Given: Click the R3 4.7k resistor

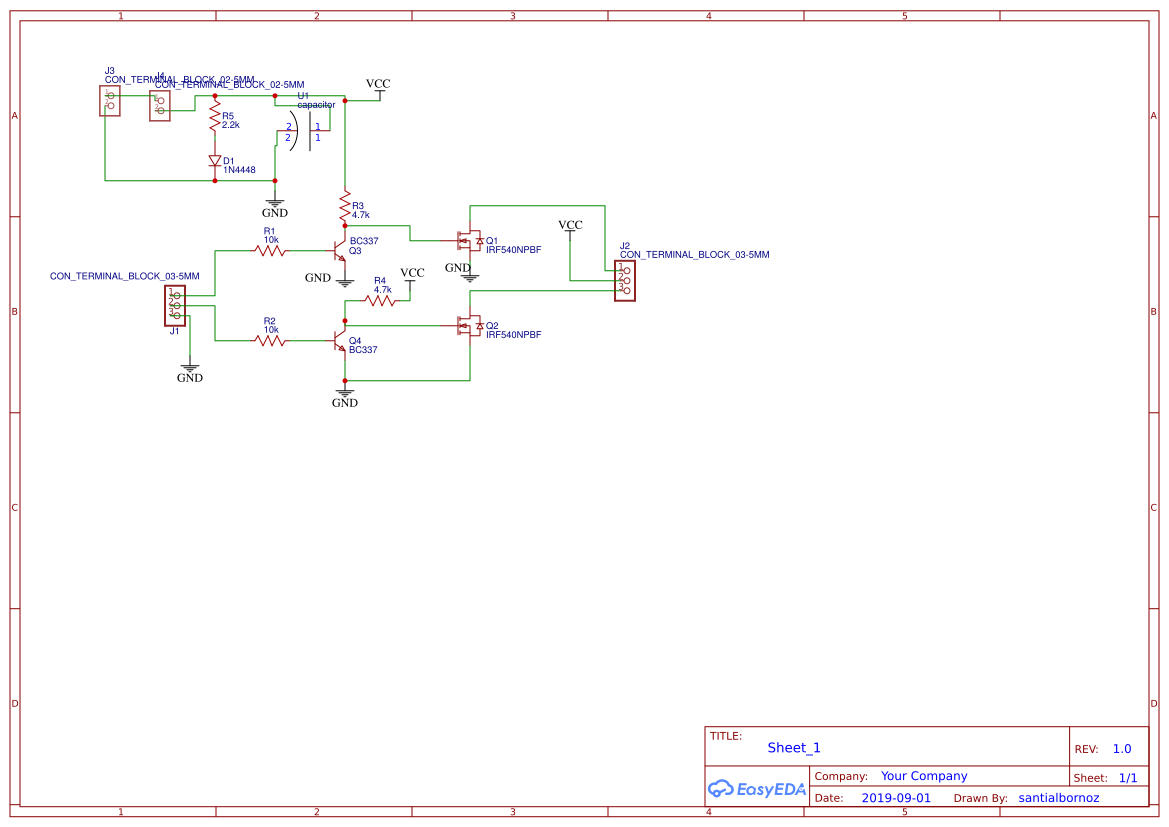Looking at the screenshot, I should click(345, 204).
